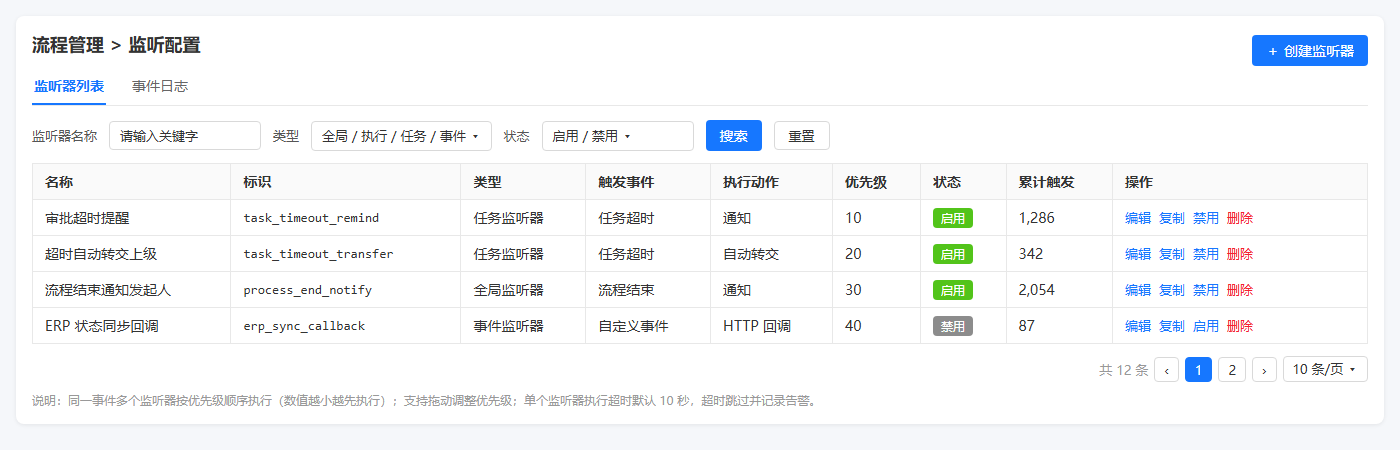
Task: Open the 10 条/页 page size dropdown
Action: [x=1325, y=370]
